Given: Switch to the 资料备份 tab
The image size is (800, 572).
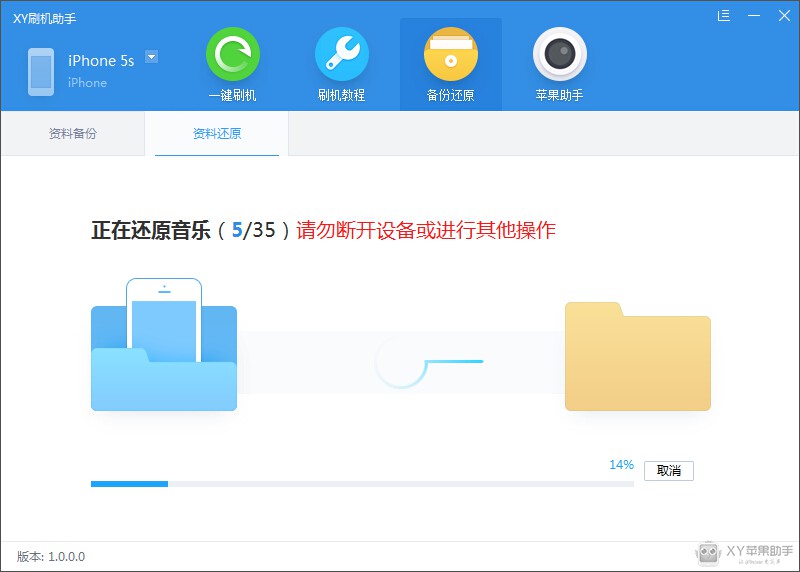Looking at the screenshot, I should coord(73,134).
